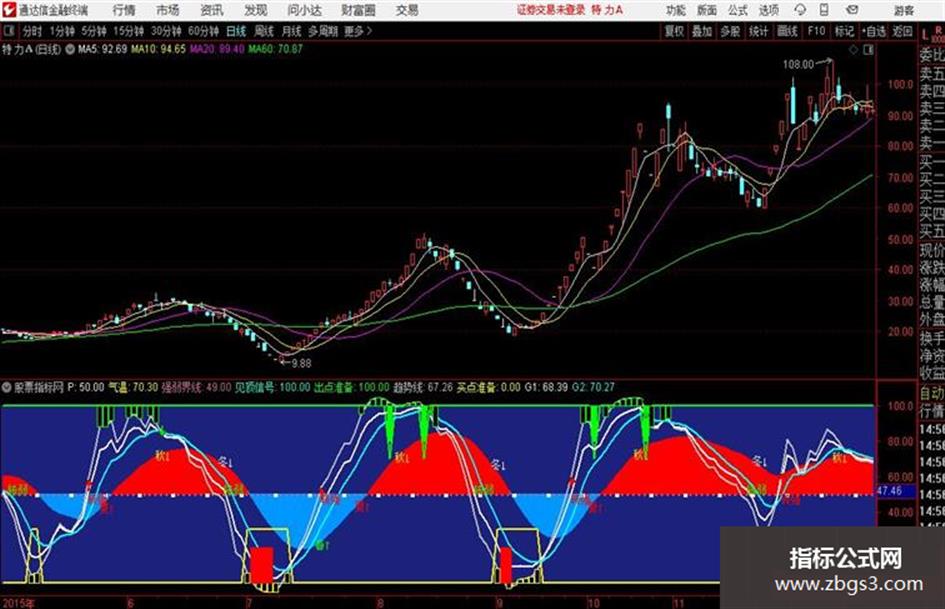
Task: Click the G1: 68.39 indicator value
Action: click(x=546, y=387)
